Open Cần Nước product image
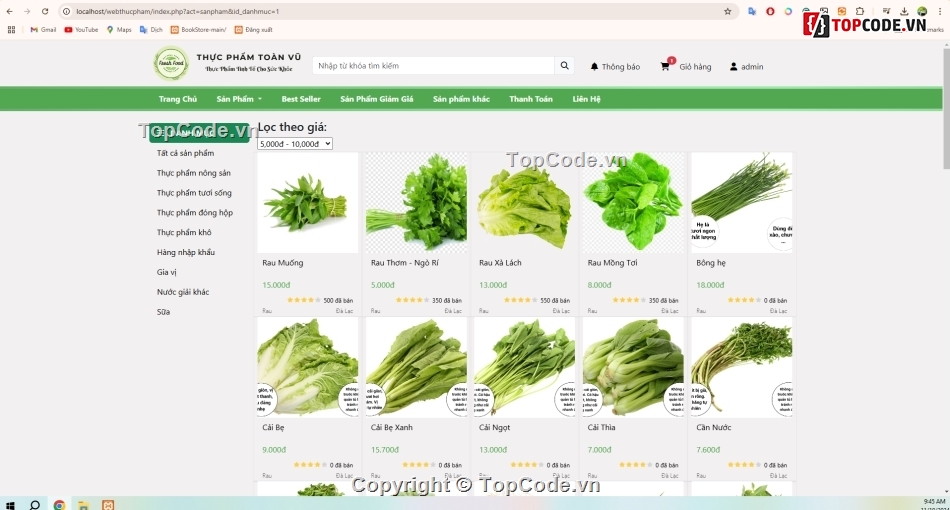 (x=742, y=368)
